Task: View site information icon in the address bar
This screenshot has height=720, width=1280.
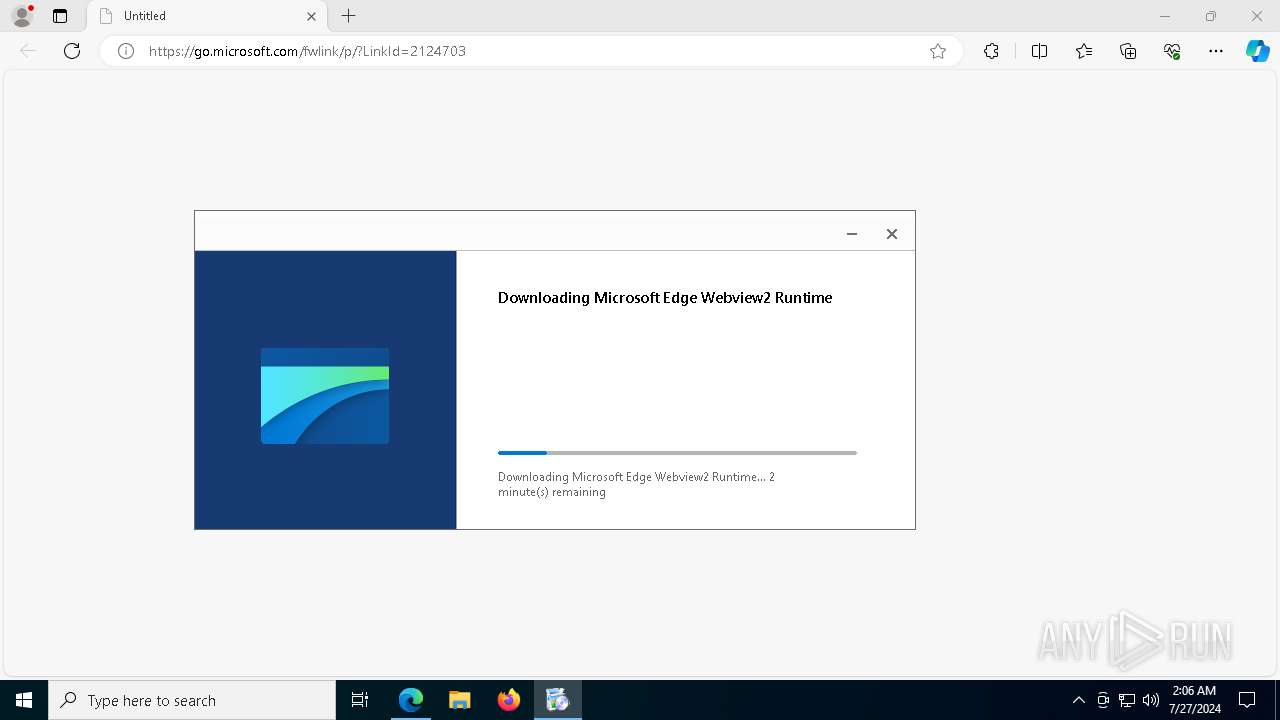Action: tap(126, 51)
